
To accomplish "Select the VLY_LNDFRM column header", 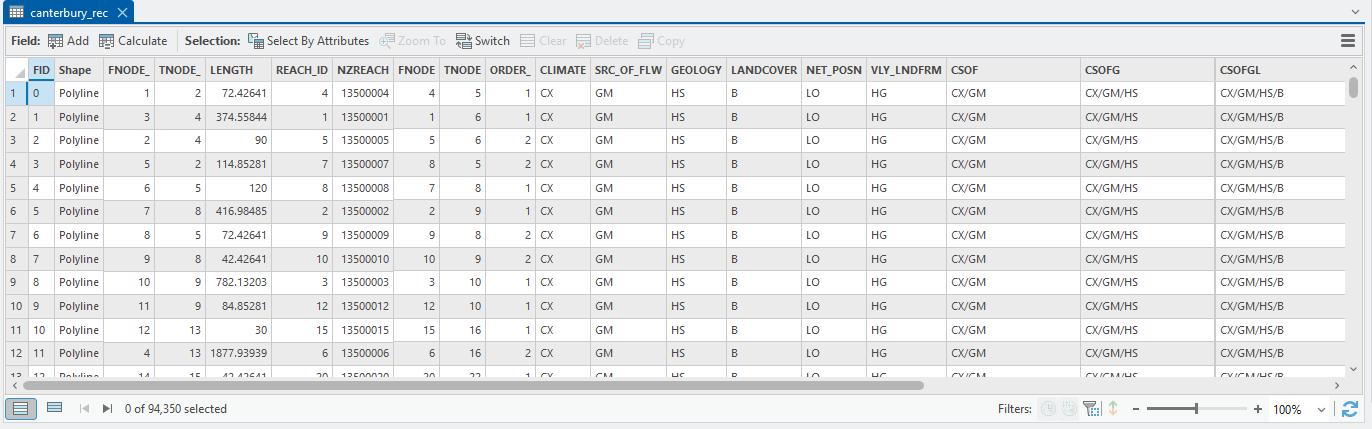I will pos(907,70).
